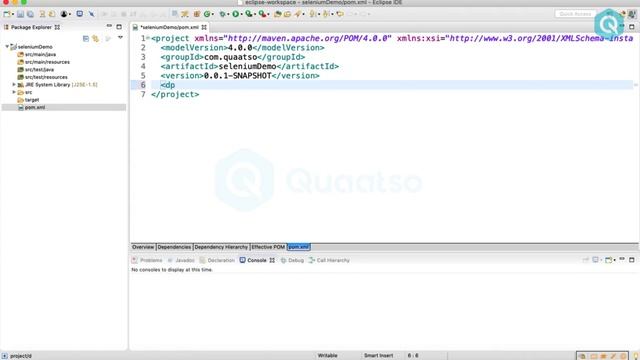Place cursor on the closing </project> tag
Screen dimensions: 640x360
175,94
